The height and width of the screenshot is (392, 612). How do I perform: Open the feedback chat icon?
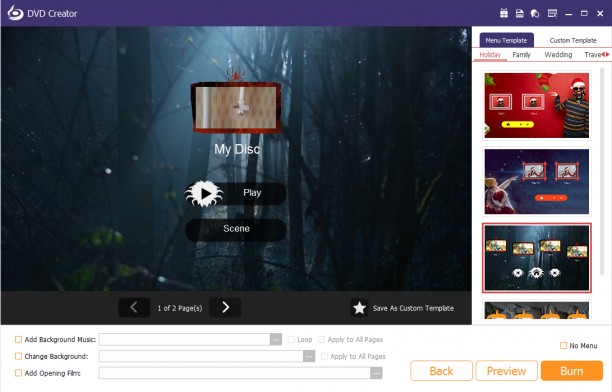pyautogui.click(x=535, y=14)
